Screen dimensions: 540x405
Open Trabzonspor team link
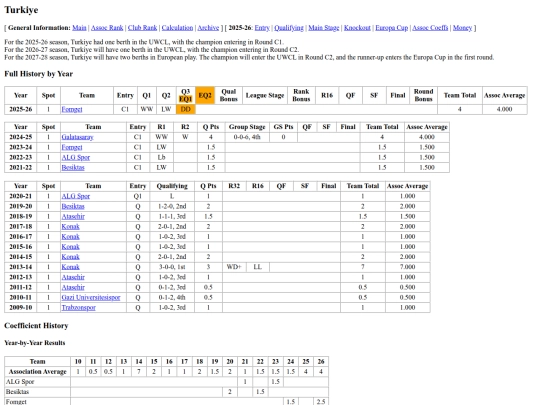coord(79,308)
